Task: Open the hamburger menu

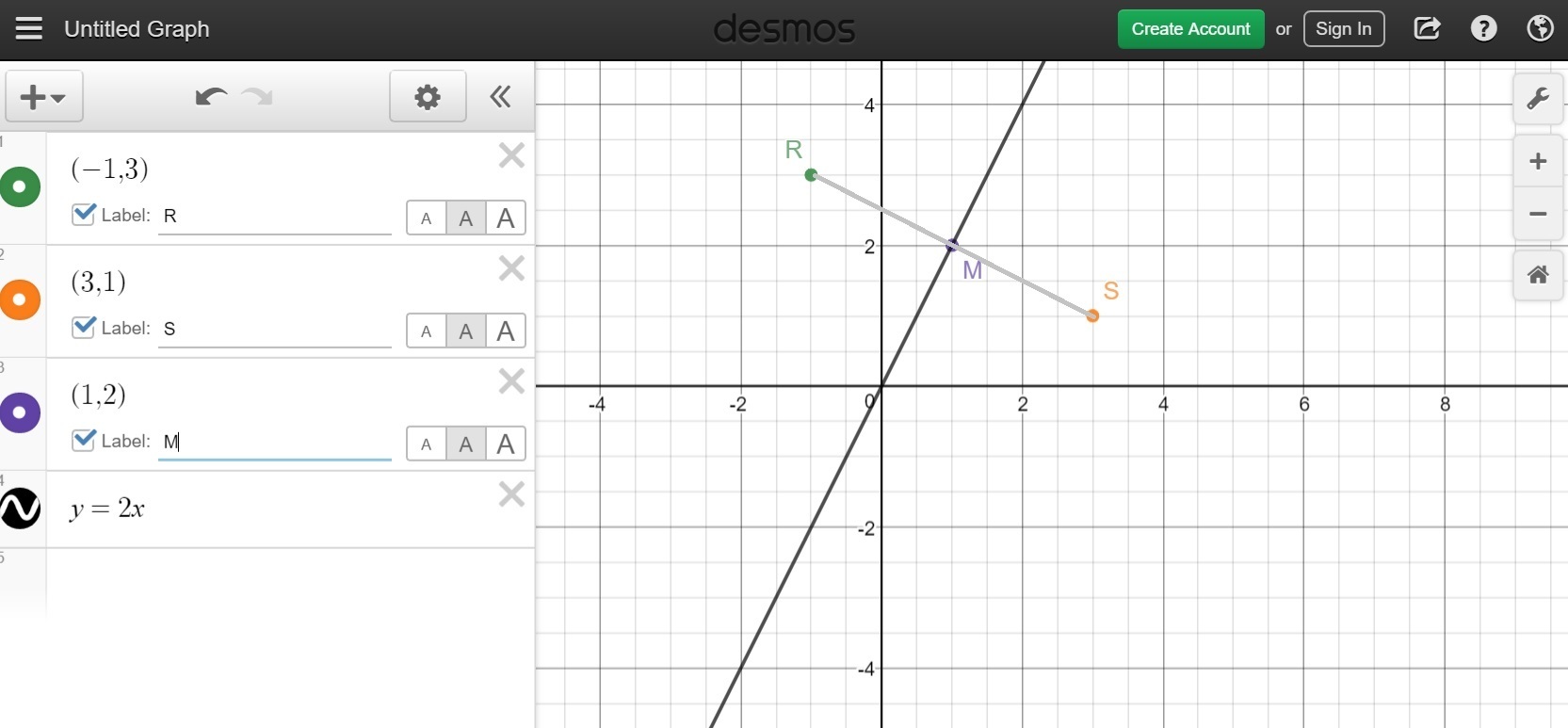Action: 29,29
